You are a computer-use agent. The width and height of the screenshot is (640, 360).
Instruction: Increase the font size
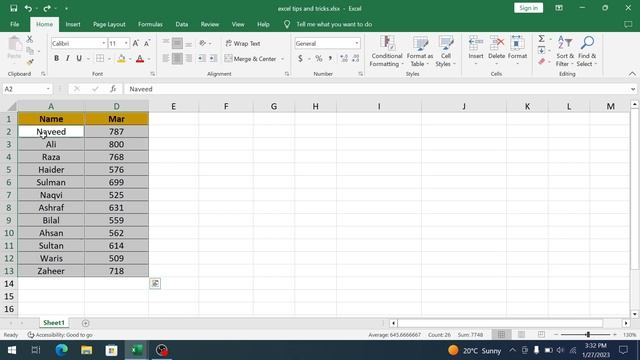pyautogui.click(x=136, y=43)
